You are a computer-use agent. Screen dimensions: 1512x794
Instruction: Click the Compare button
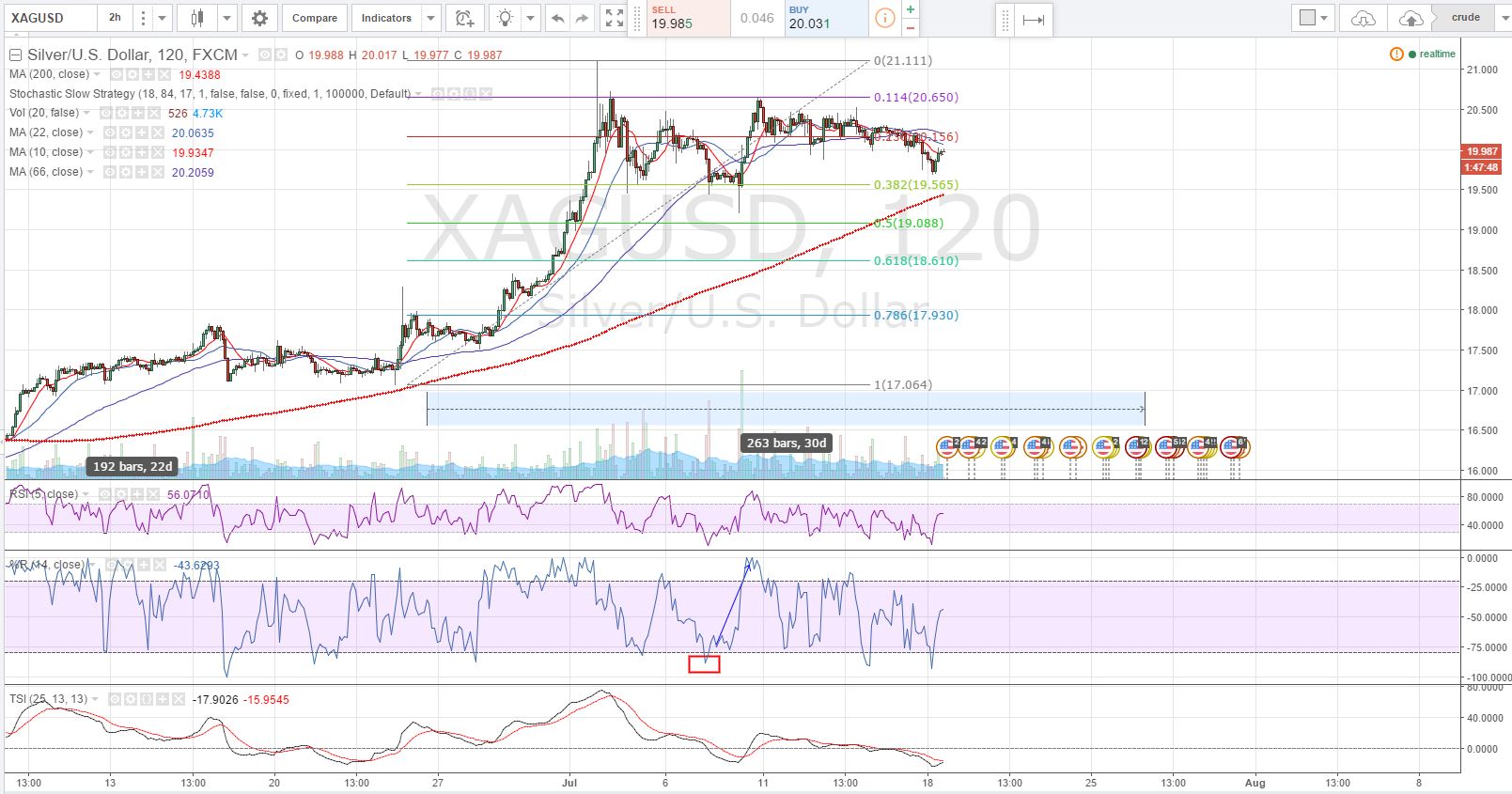(314, 18)
